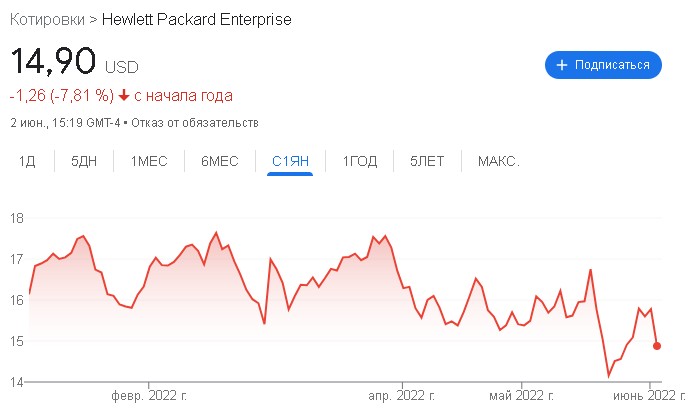Click the июнь 2022 г. axis marker
This screenshot has height=419, width=696.
649,395
